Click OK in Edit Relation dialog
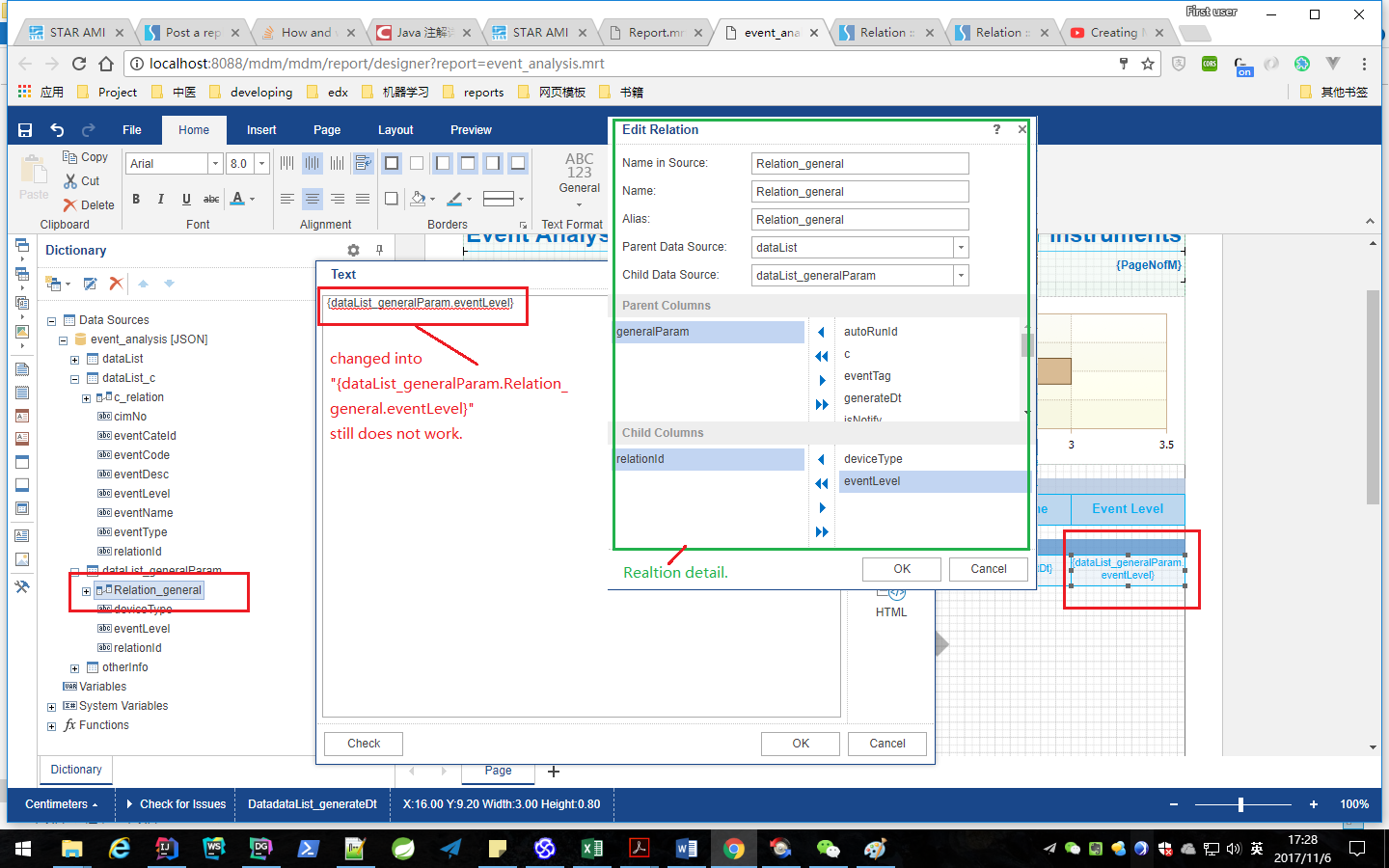This screenshot has height=868, width=1389. coord(902,569)
